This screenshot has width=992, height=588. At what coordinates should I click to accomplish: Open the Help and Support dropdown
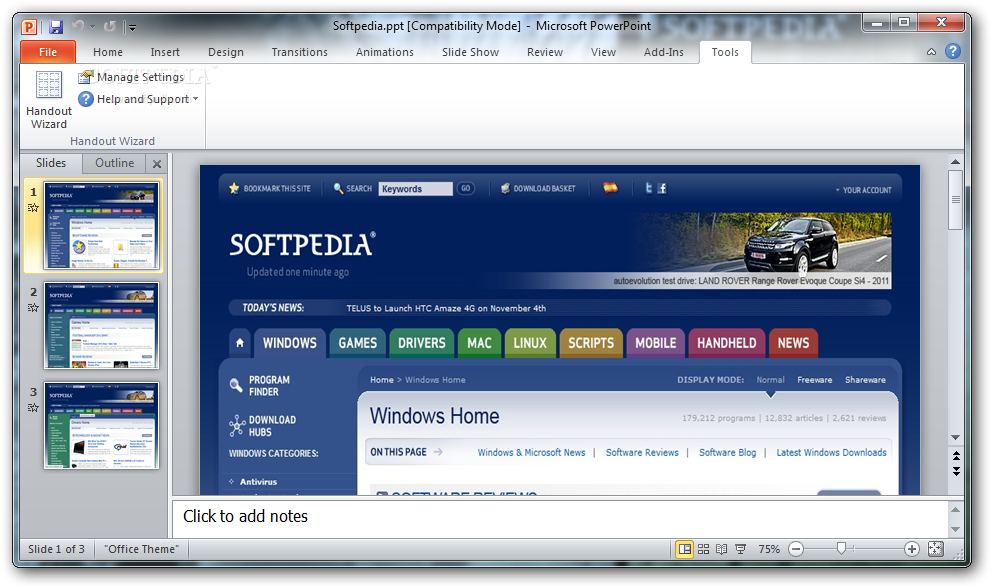tap(138, 99)
